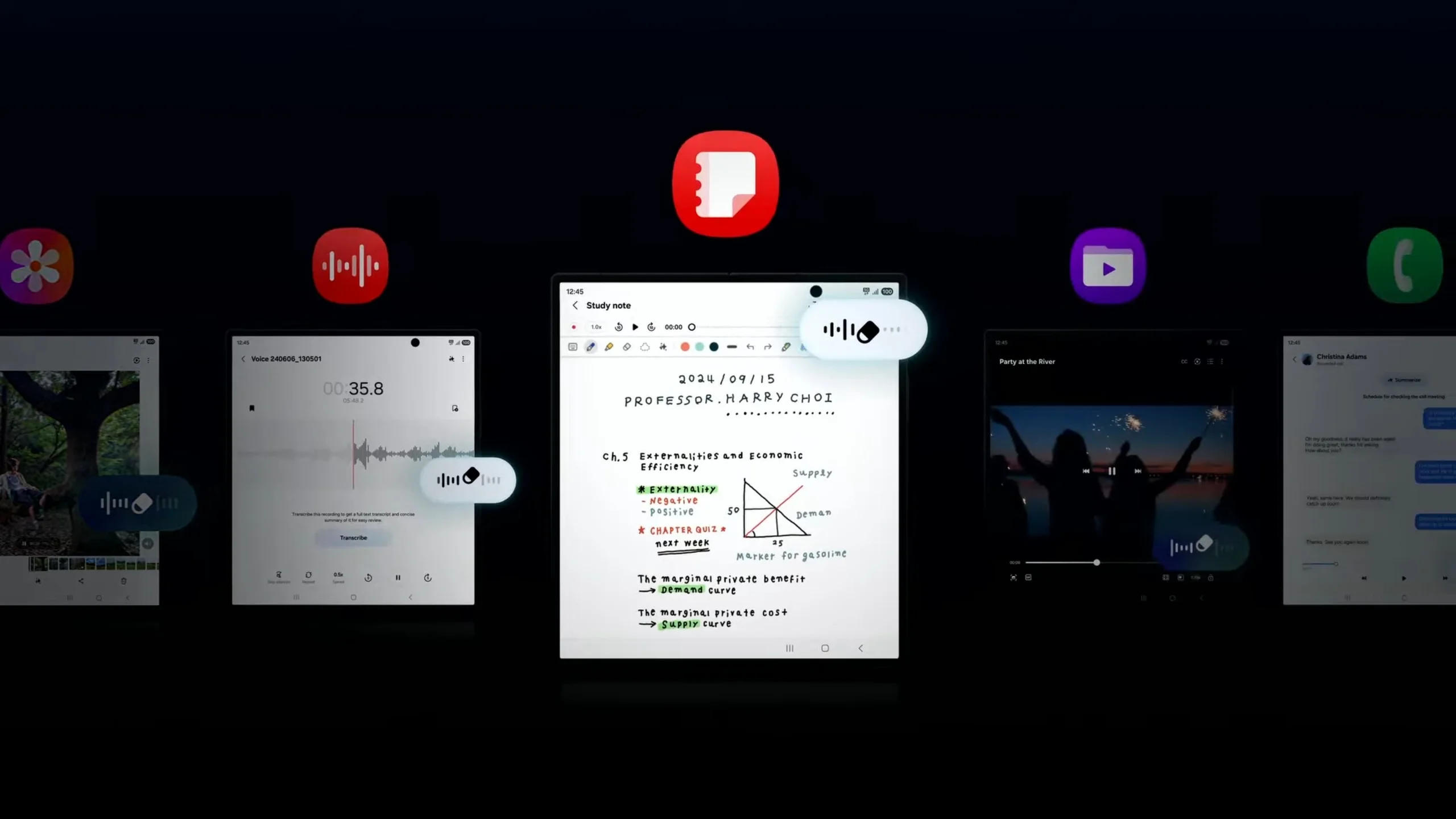The image size is (1456, 819).
Task: Tap the audio eraser pill on Study note
Action: [x=863, y=330]
